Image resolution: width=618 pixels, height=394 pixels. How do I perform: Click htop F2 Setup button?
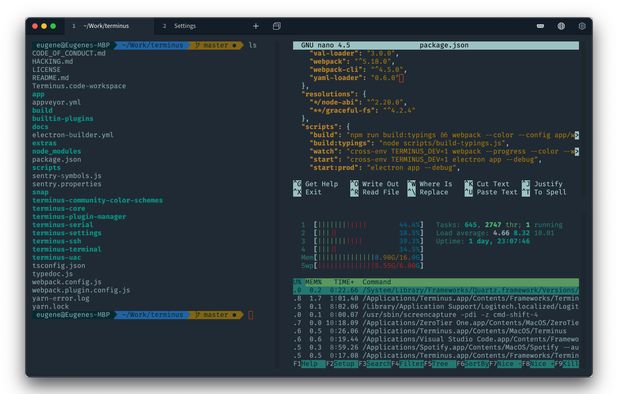pos(342,364)
